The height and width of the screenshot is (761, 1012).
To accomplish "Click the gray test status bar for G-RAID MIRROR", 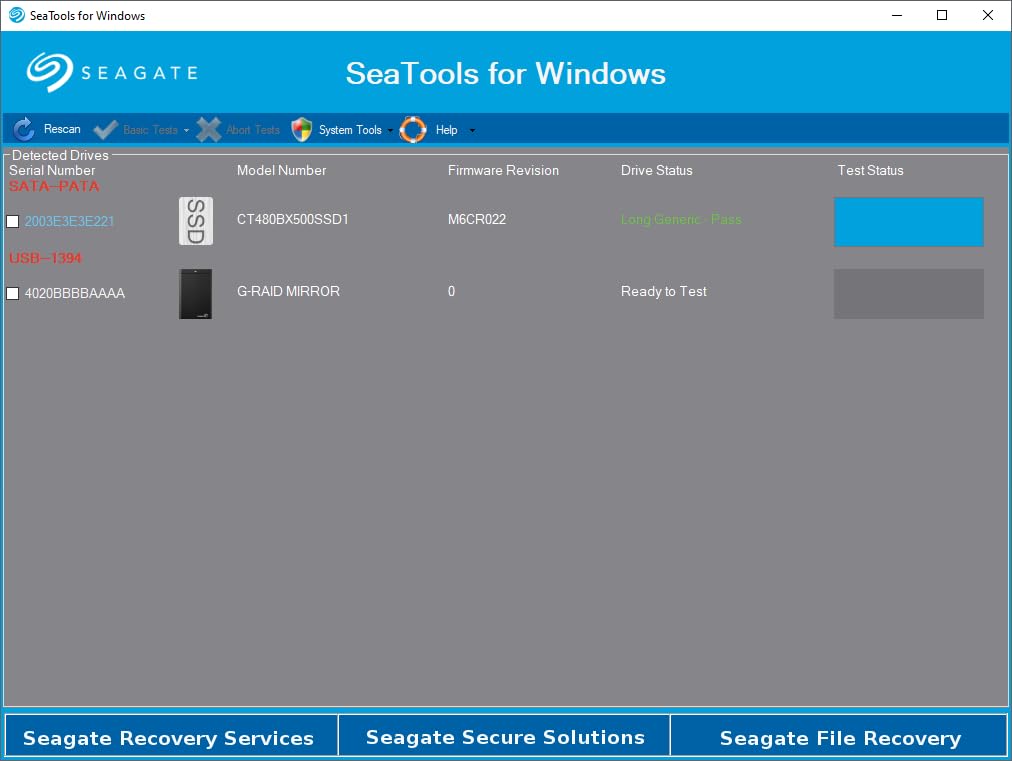I will [x=909, y=294].
